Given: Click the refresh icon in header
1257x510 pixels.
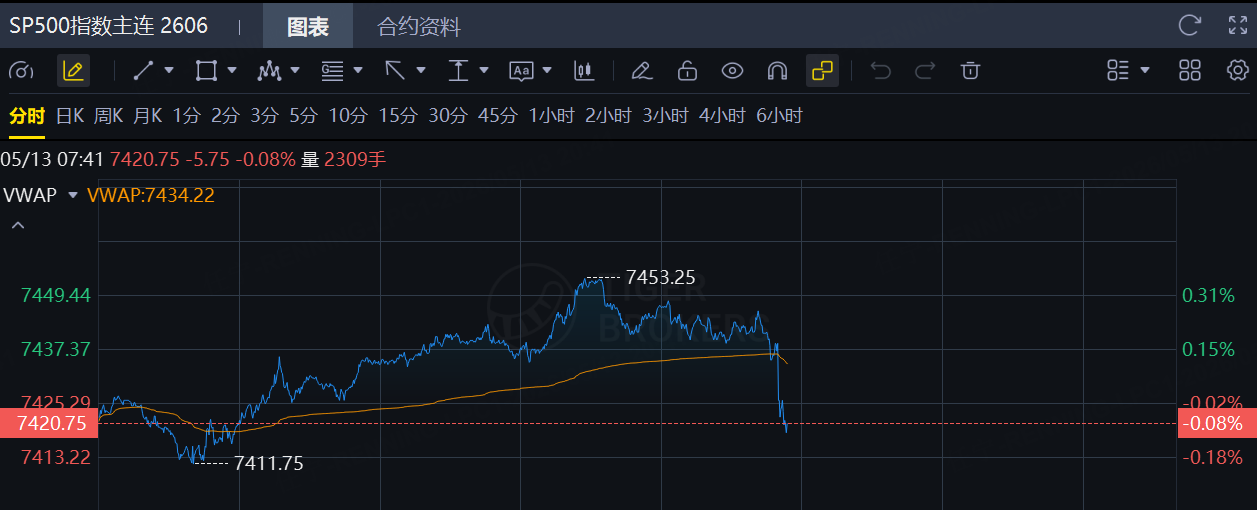Looking at the screenshot, I should coord(1189,25).
